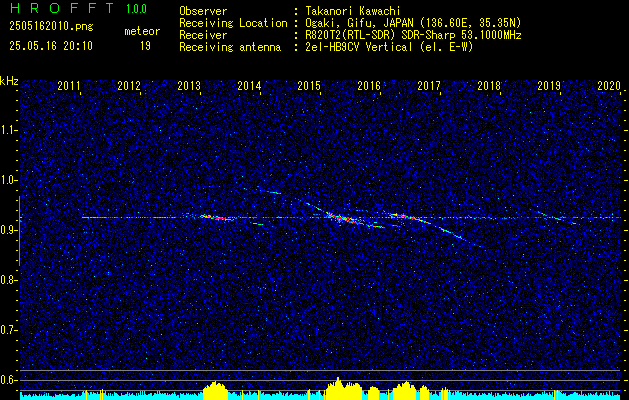The width and height of the screenshot is (629, 400).
Task: Click the 0.7 kHz frequency label
Action: click(x=8, y=330)
